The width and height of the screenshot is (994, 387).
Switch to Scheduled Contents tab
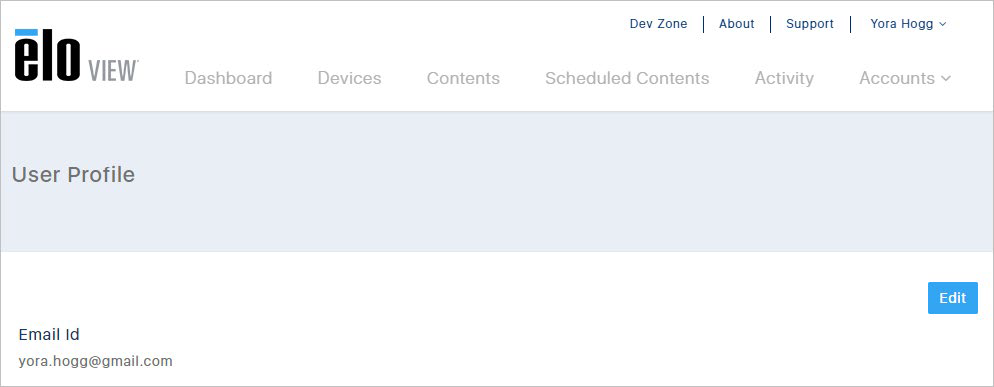point(627,78)
